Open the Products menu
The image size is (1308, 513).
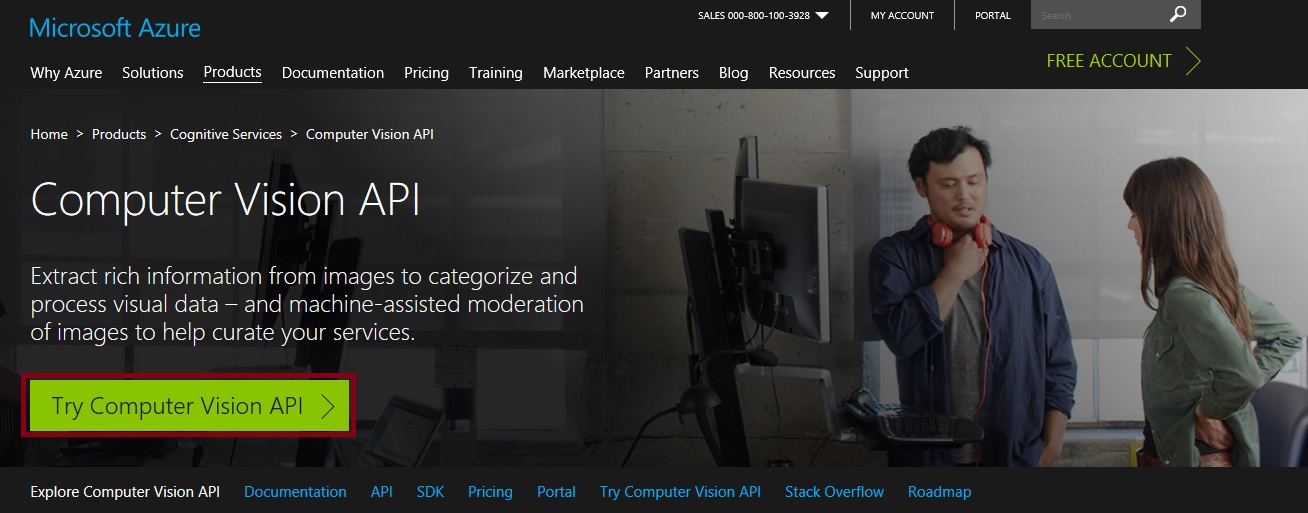click(232, 72)
